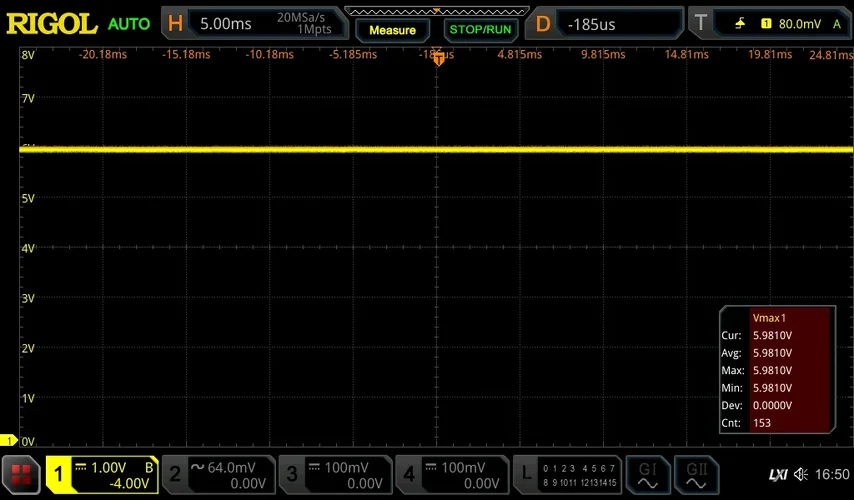Image resolution: width=854 pixels, height=500 pixels.
Task: Select the Vmax1 measurement header
Action: [769, 318]
